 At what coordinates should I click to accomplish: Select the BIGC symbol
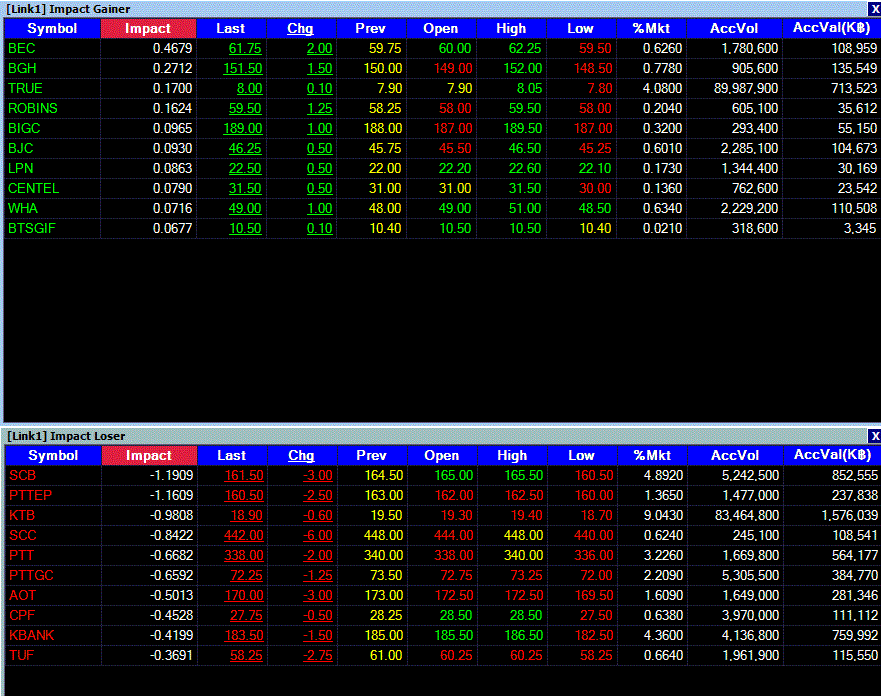coord(24,128)
